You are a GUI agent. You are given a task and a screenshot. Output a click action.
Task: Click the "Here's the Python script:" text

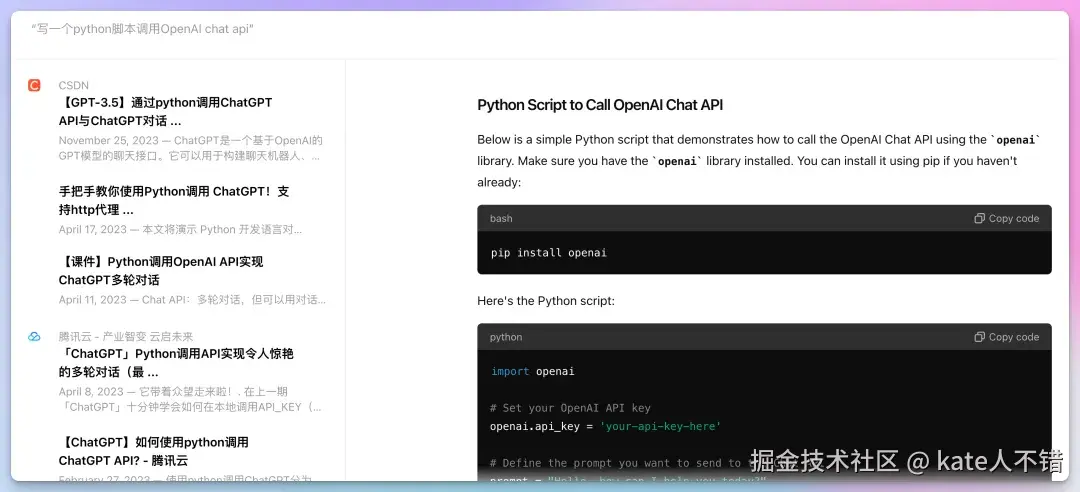pos(546,301)
